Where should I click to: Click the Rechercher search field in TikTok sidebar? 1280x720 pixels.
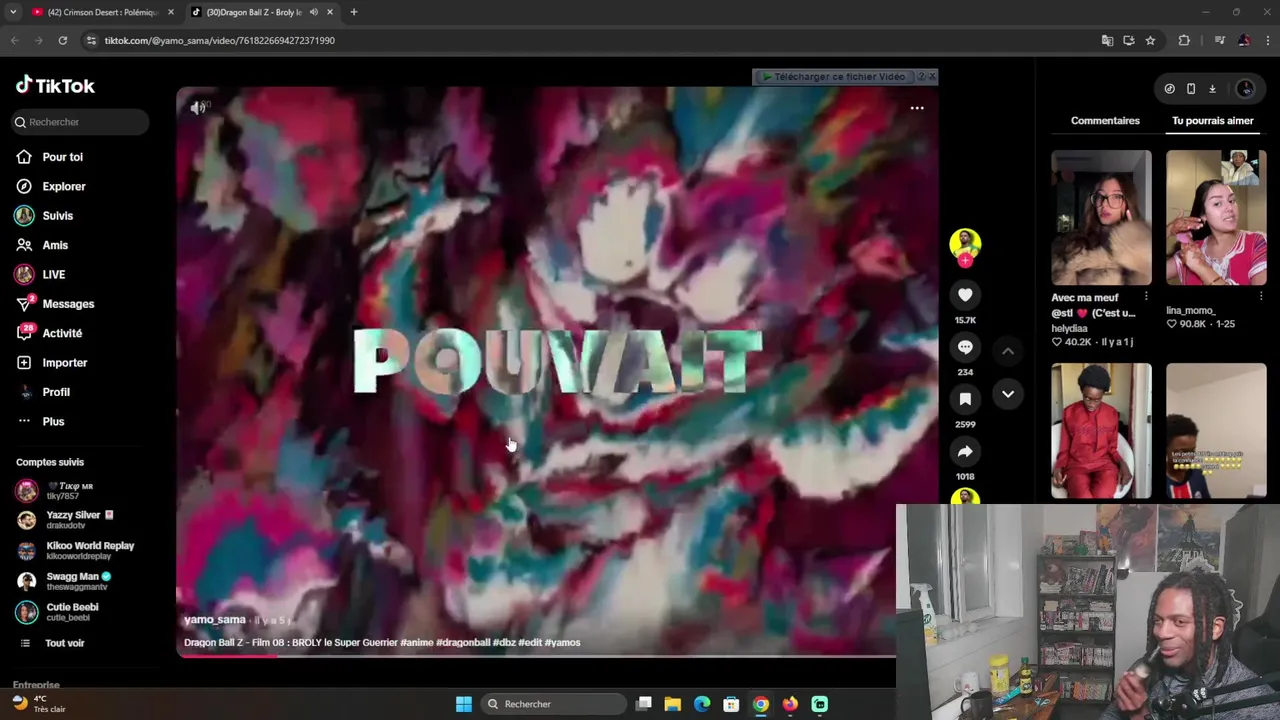pyautogui.click(x=82, y=122)
